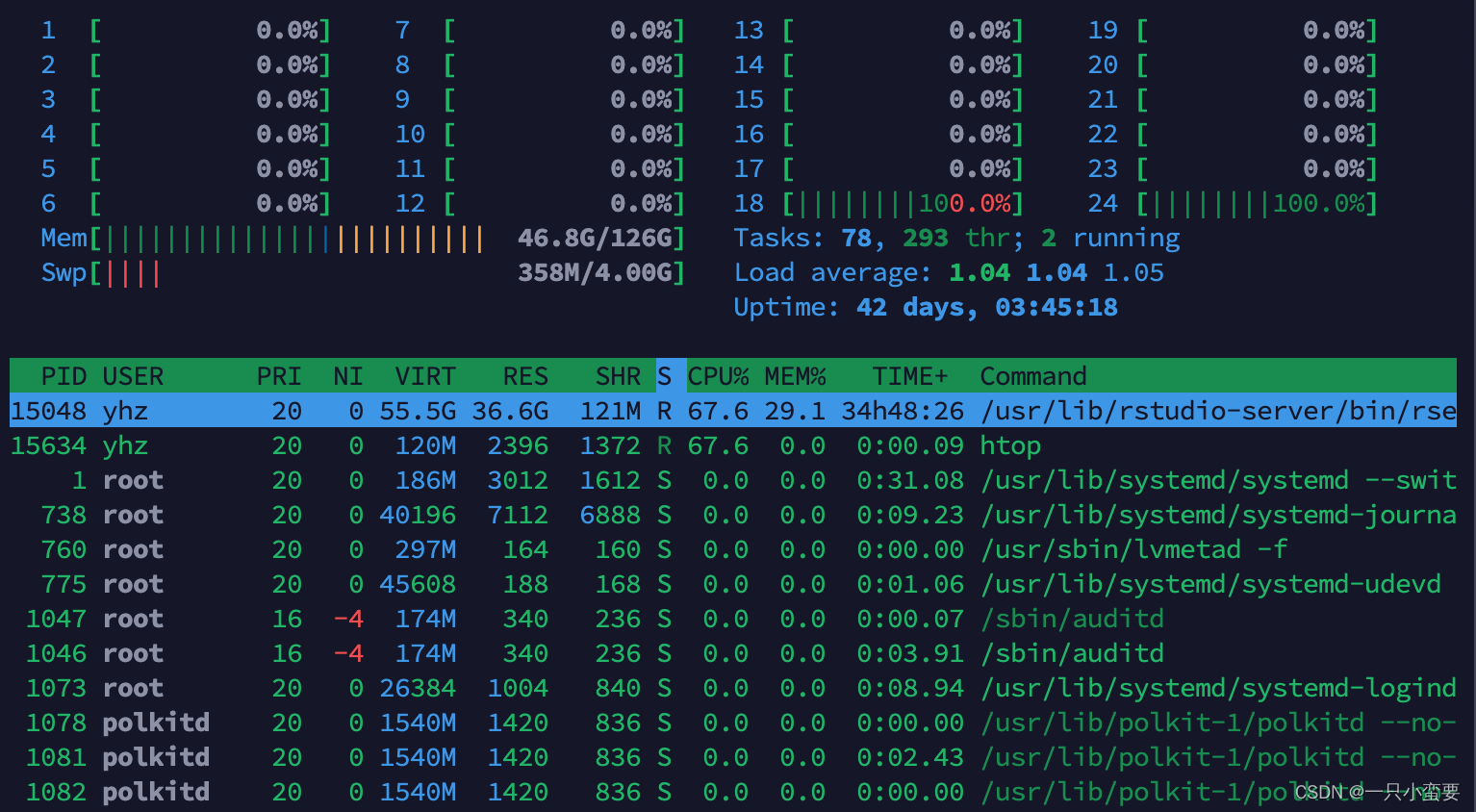Image resolution: width=1476 pixels, height=812 pixels.
Task: Click the CPU 16 meter
Action: pos(878,134)
